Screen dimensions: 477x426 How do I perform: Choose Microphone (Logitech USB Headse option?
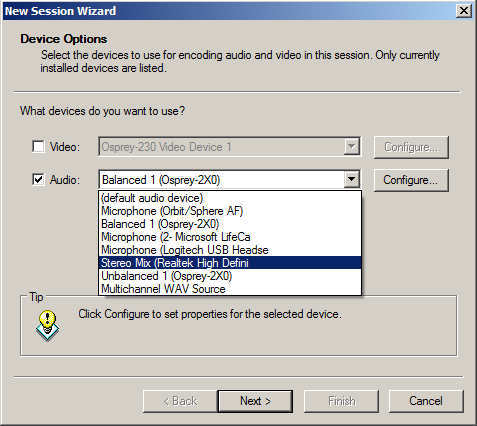(x=230, y=250)
